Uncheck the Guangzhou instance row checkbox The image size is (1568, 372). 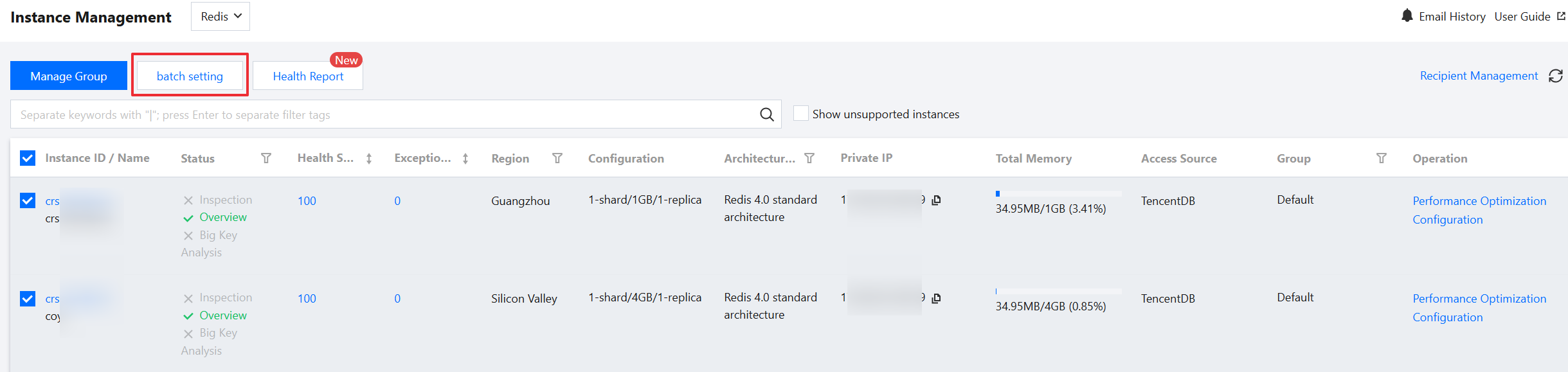tap(28, 200)
